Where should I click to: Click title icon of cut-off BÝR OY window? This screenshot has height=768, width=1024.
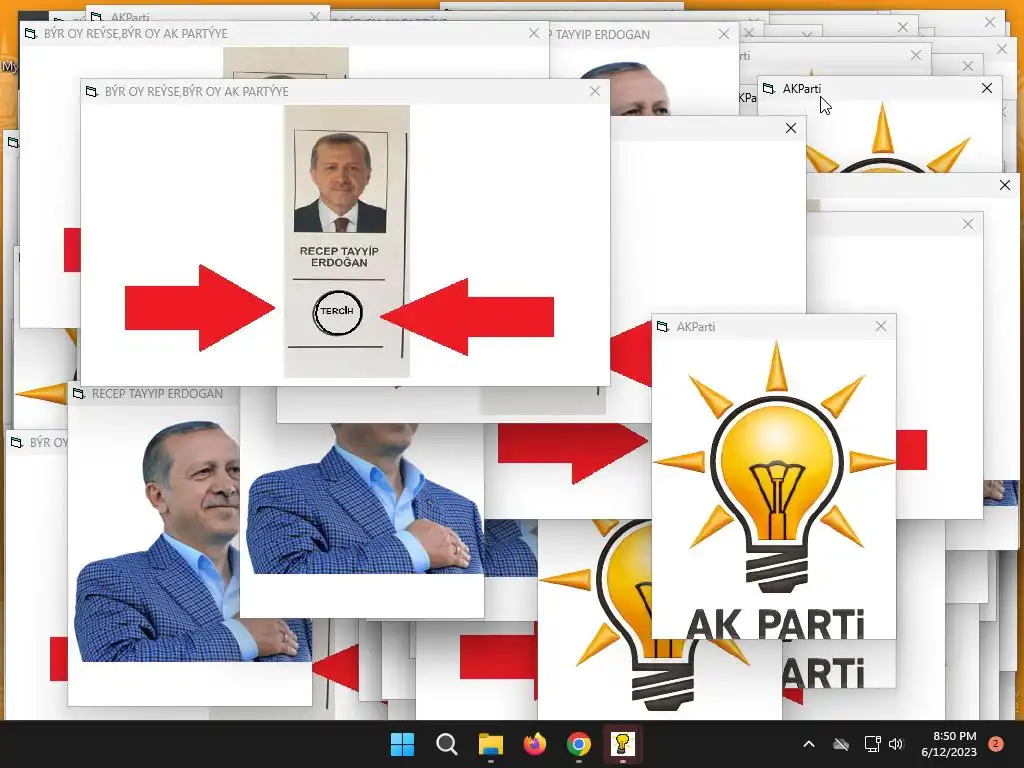click(x=17, y=443)
